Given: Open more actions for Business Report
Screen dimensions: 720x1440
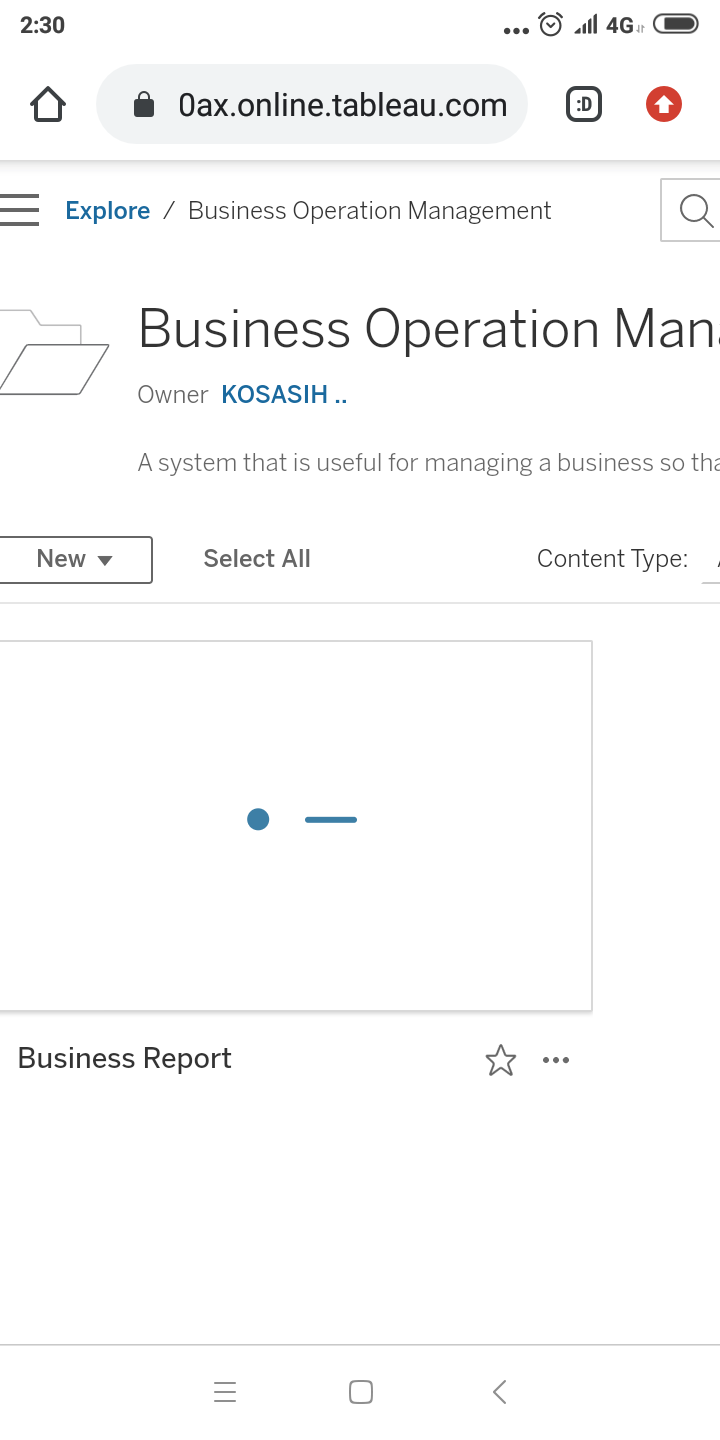Looking at the screenshot, I should pos(556,1060).
